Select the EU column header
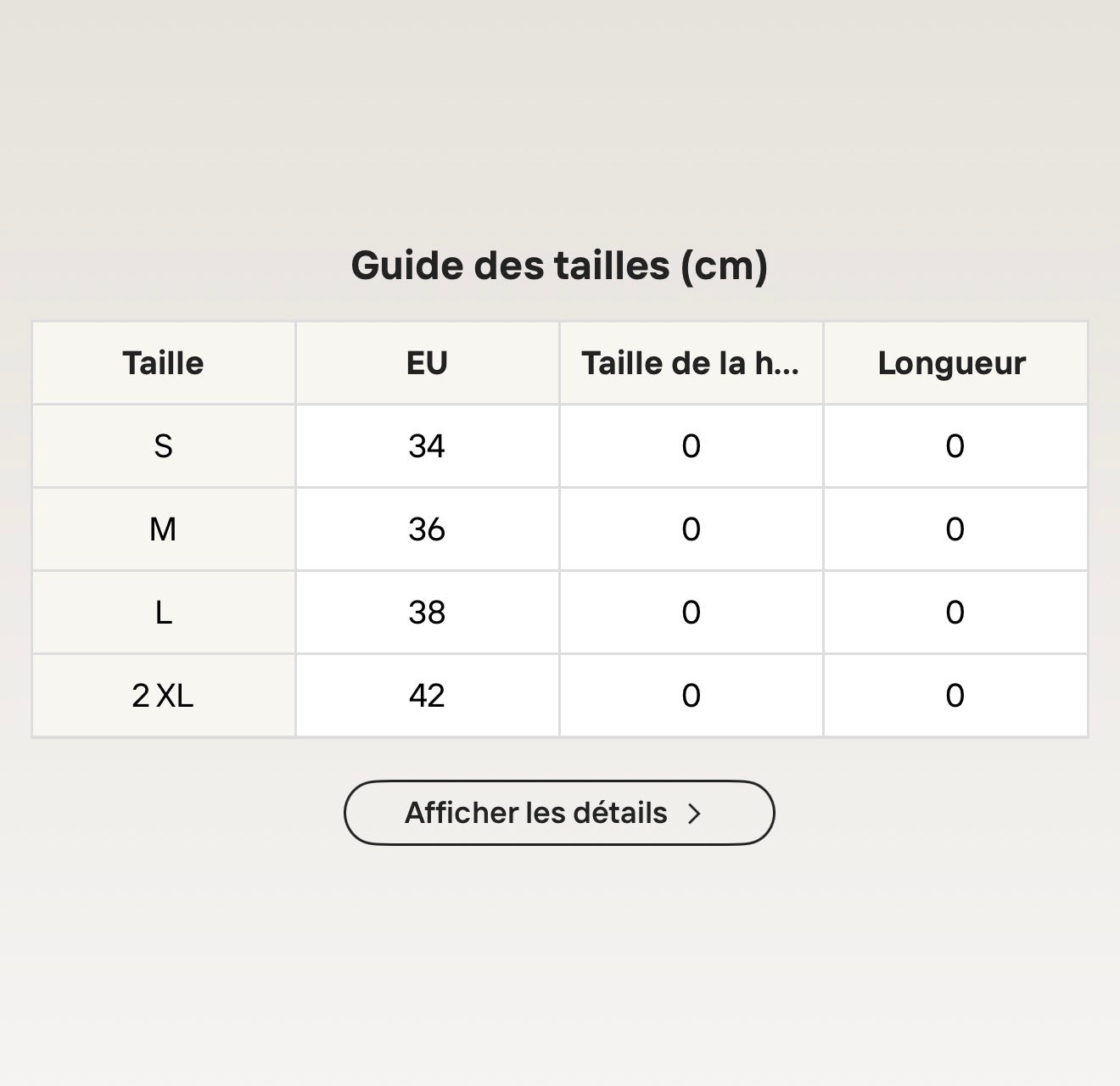This screenshot has width=1120, height=1086. [428, 363]
